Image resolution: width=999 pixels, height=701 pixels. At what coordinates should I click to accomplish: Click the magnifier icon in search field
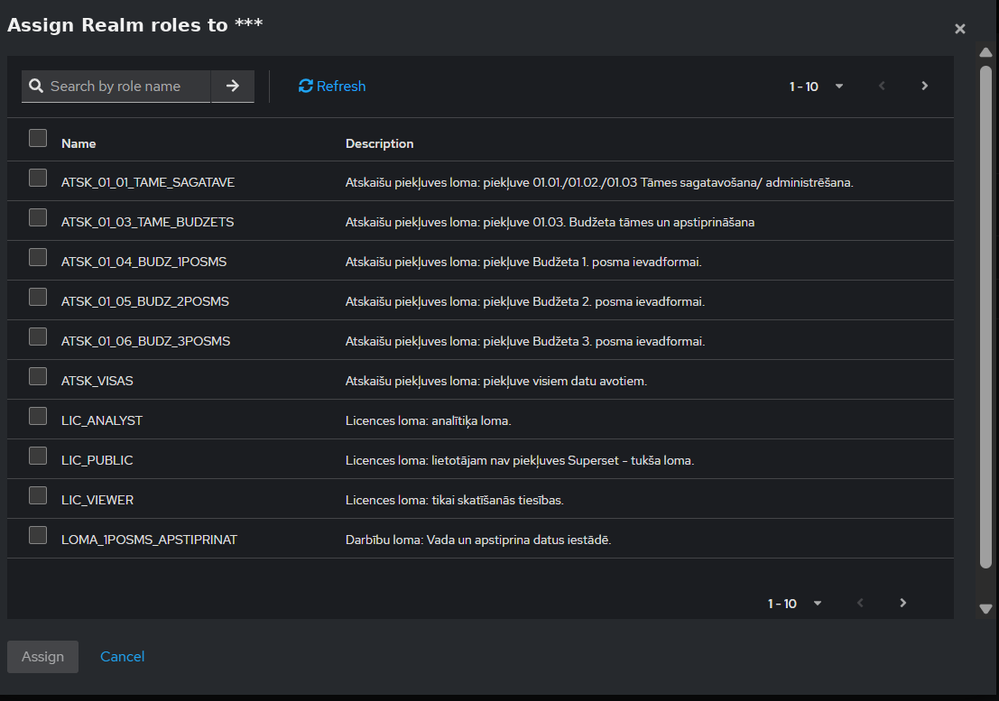click(x=36, y=86)
